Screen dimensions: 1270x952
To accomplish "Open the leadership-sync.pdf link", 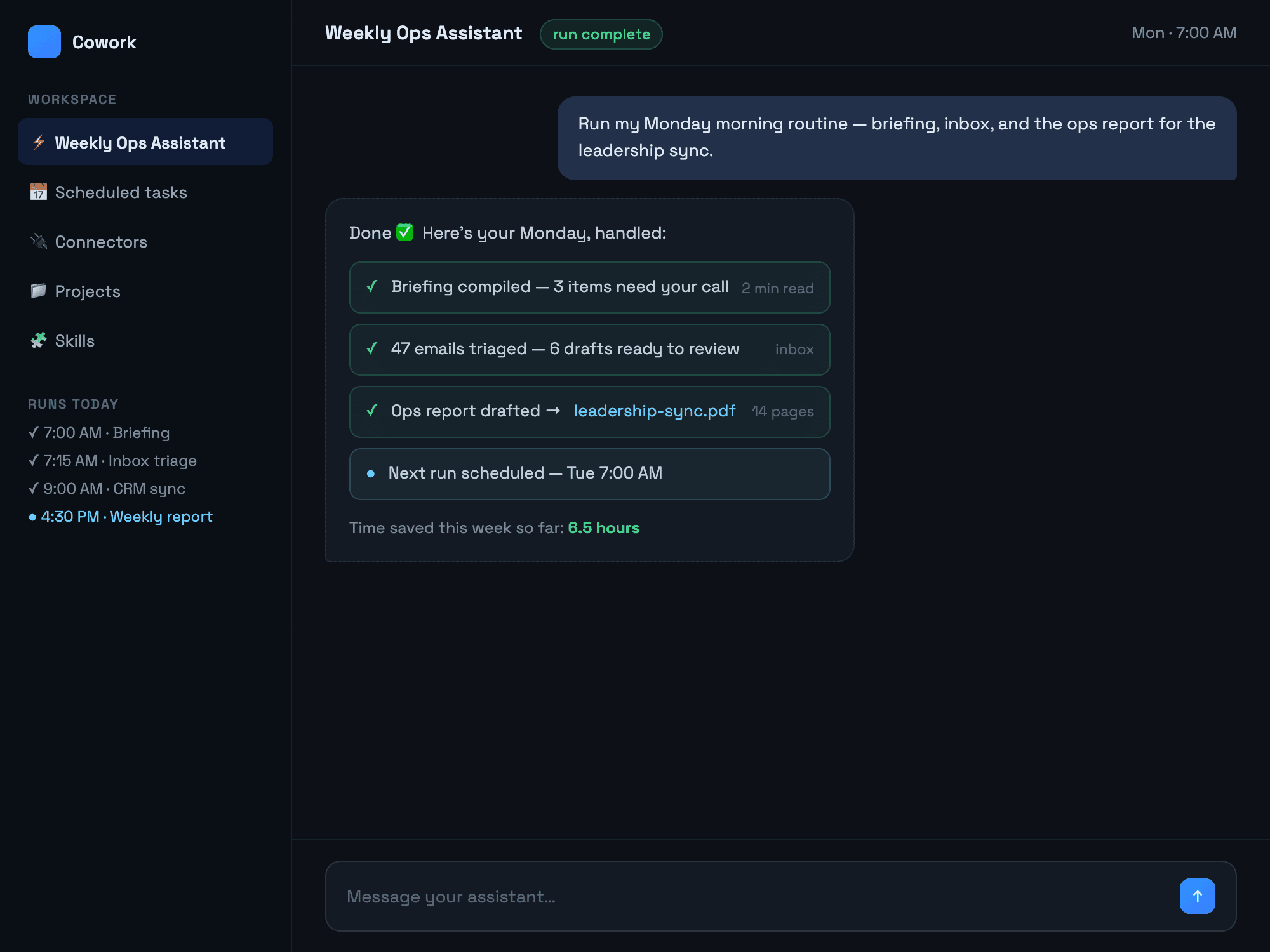I will (x=655, y=411).
